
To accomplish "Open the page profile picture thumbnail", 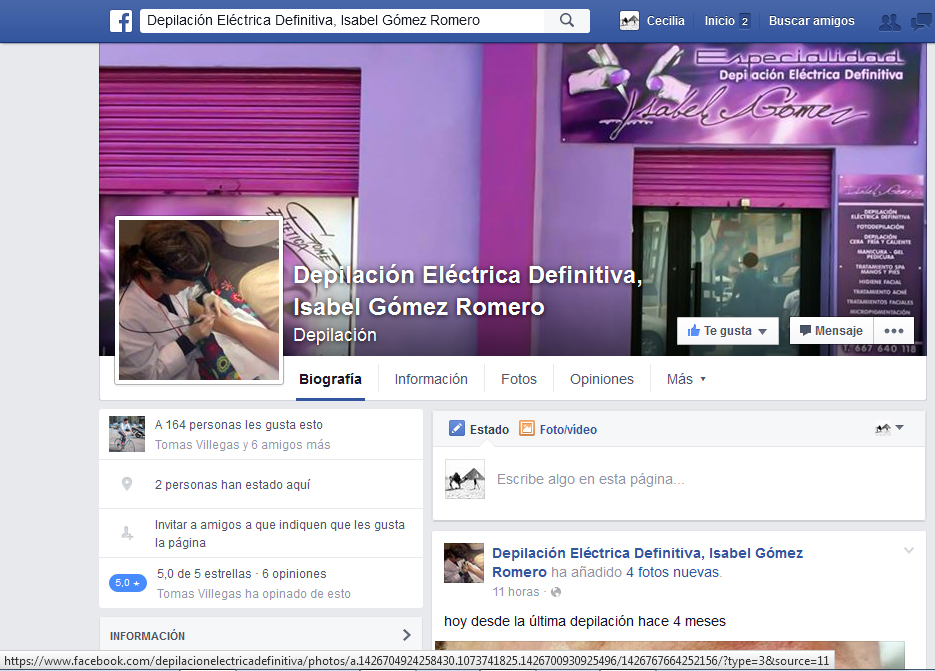I will 199,299.
